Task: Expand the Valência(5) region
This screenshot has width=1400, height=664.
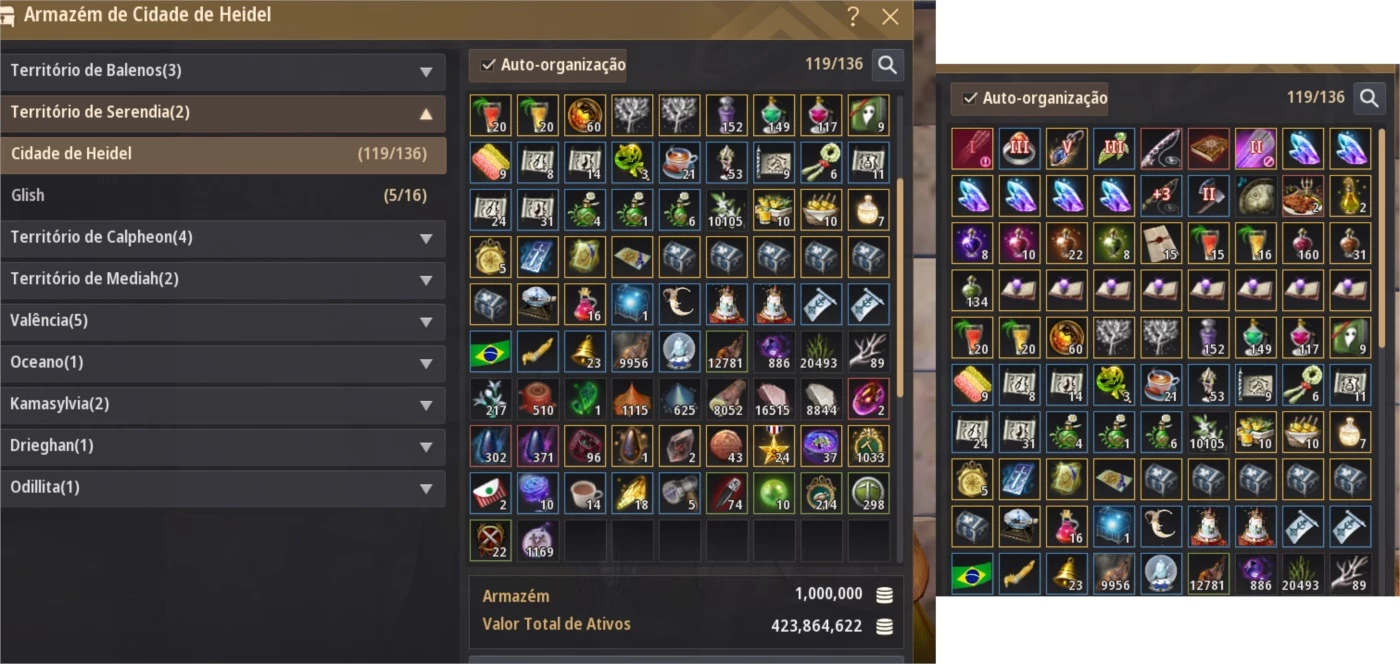Action: [223, 321]
